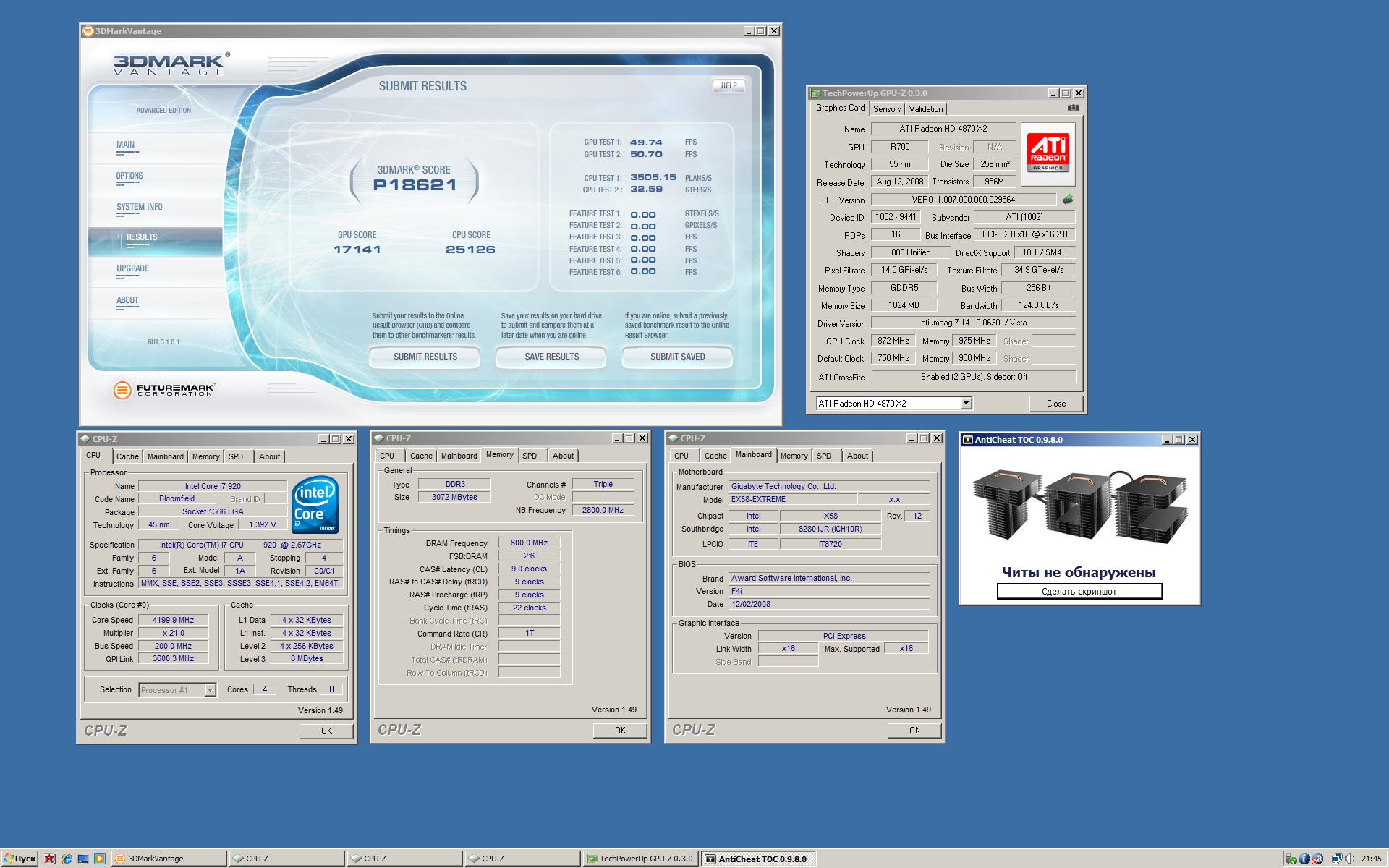Switch to GPU-Z Sensors tab

(887, 109)
